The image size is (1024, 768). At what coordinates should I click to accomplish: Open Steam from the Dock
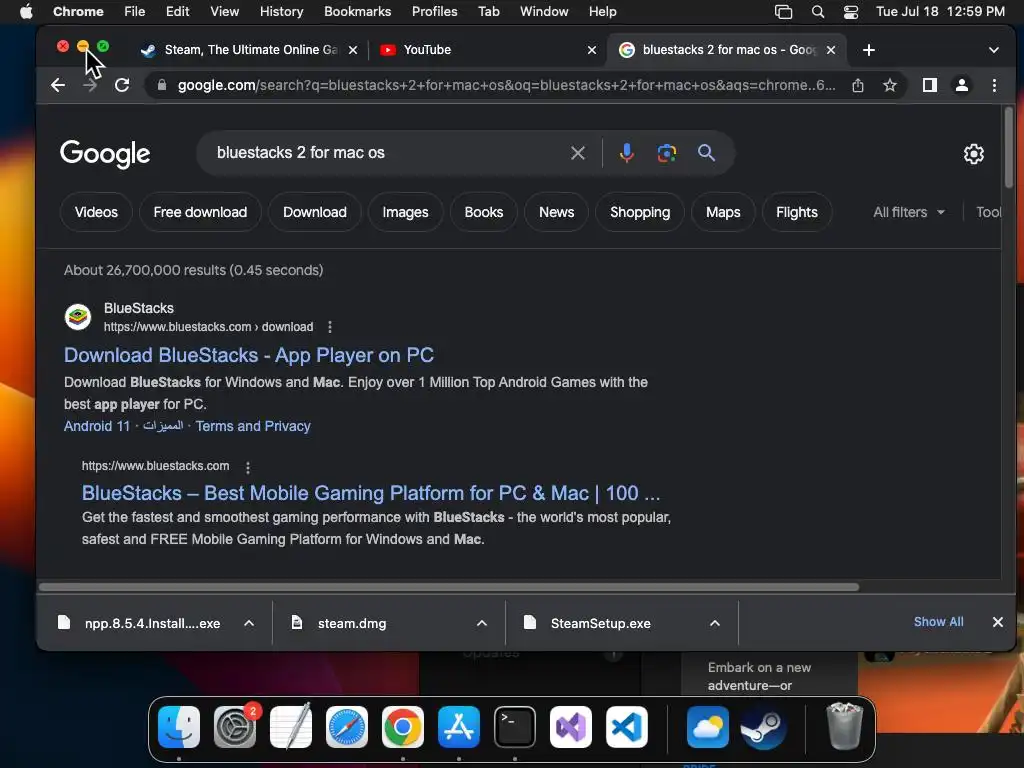pyautogui.click(x=763, y=727)
